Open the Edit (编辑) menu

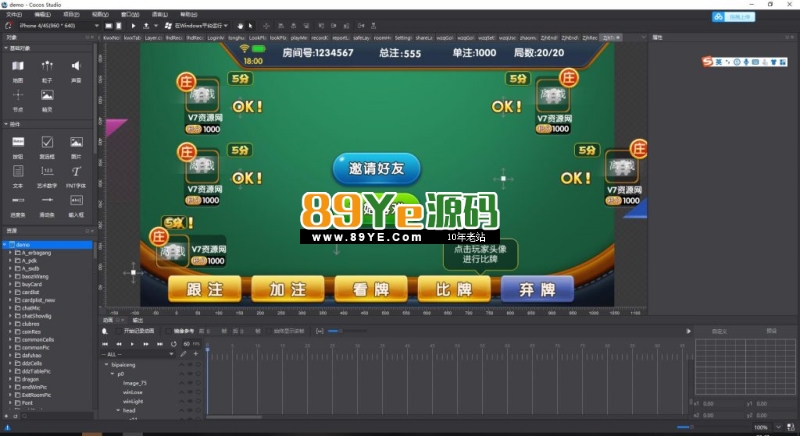click(x=42, y=14)
